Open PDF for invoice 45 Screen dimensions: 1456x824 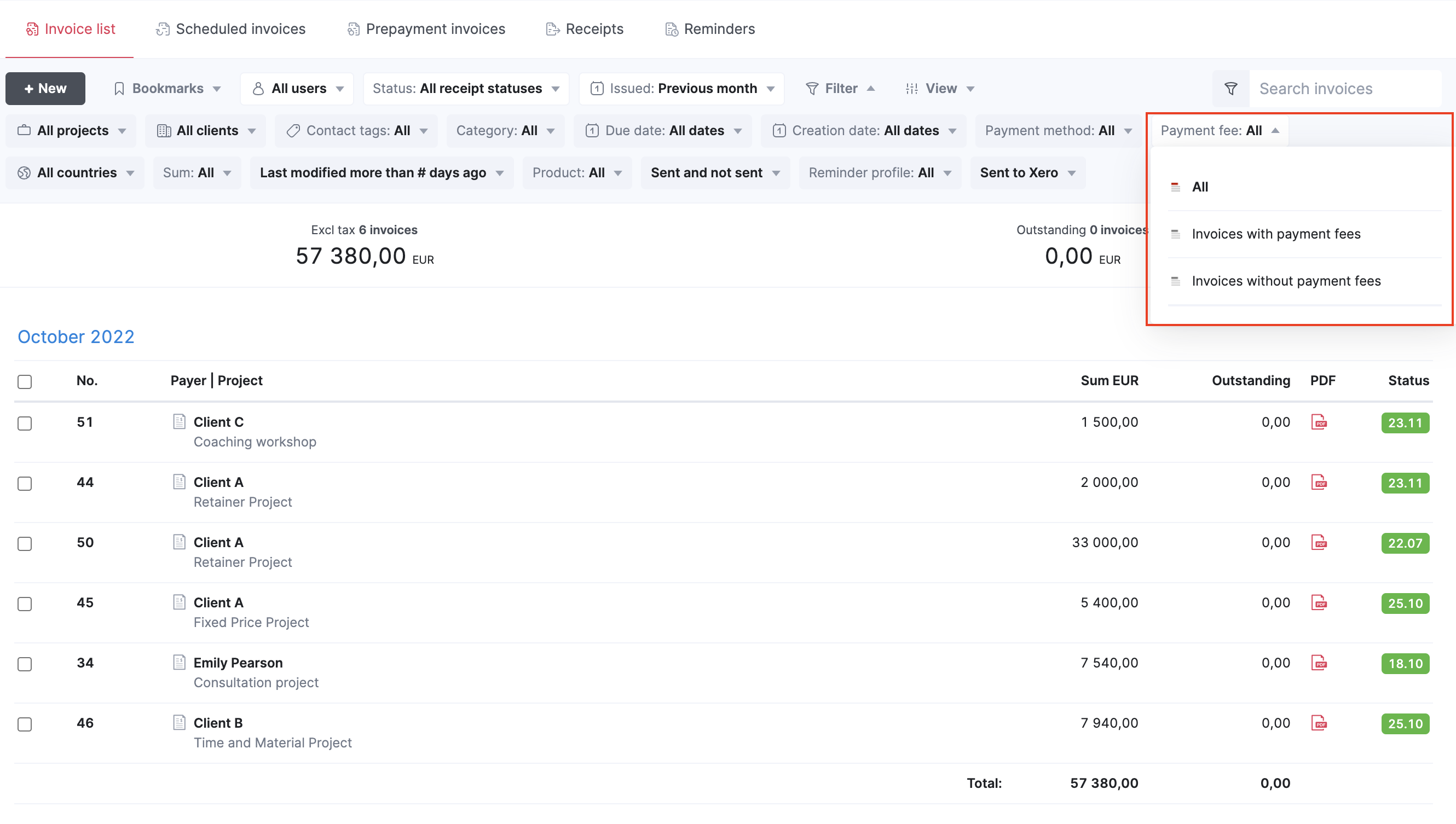pyautogui.click(x=1319, y=603)
